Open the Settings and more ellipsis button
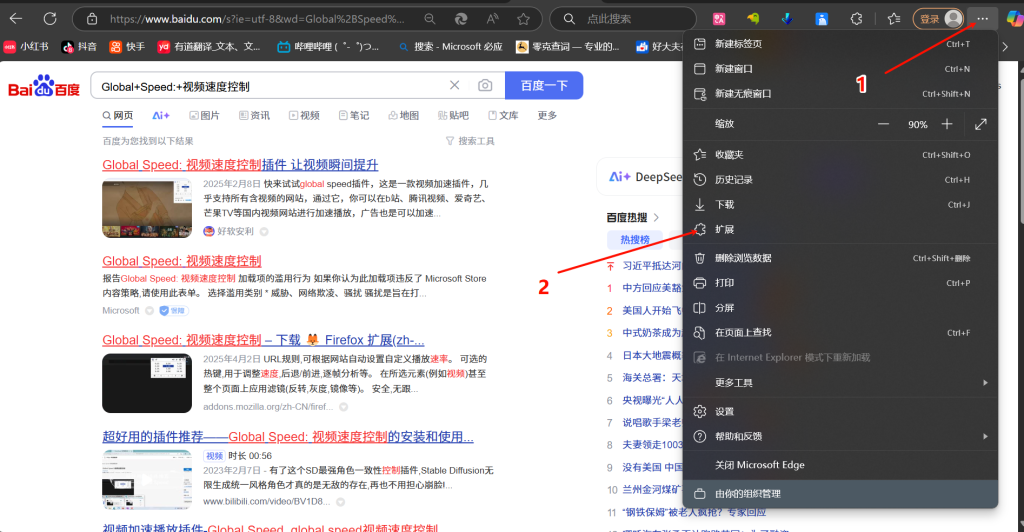1024x532 pixels. coord(982,19)
